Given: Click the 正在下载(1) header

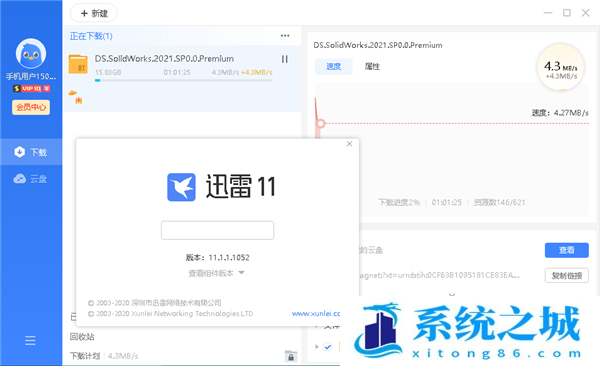Looking at the screenshot, I should point(91,36).
